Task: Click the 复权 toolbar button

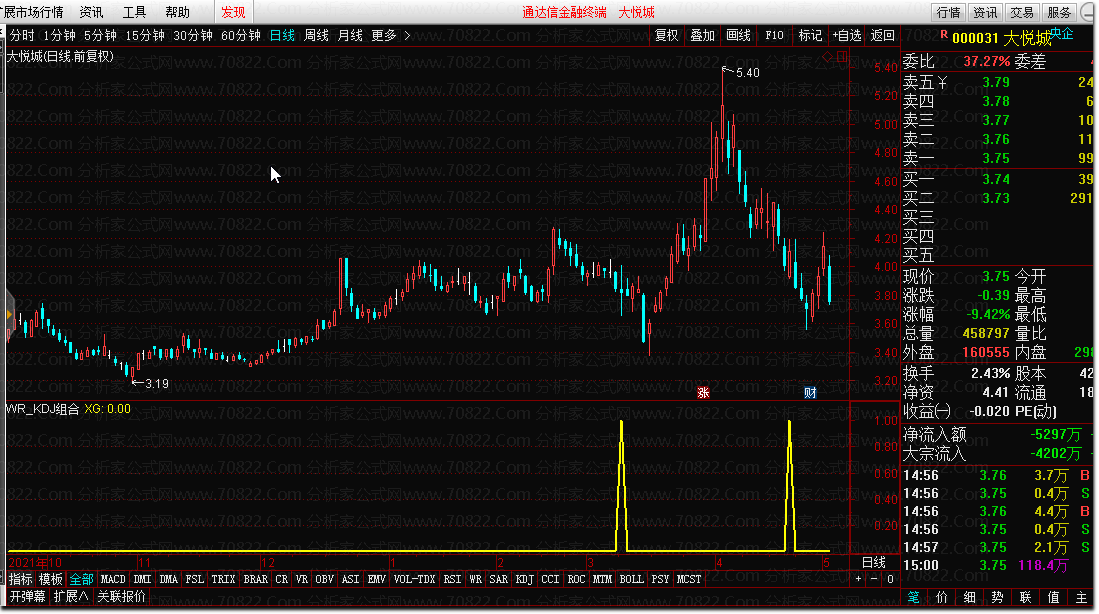Action: tap(667, 35)
